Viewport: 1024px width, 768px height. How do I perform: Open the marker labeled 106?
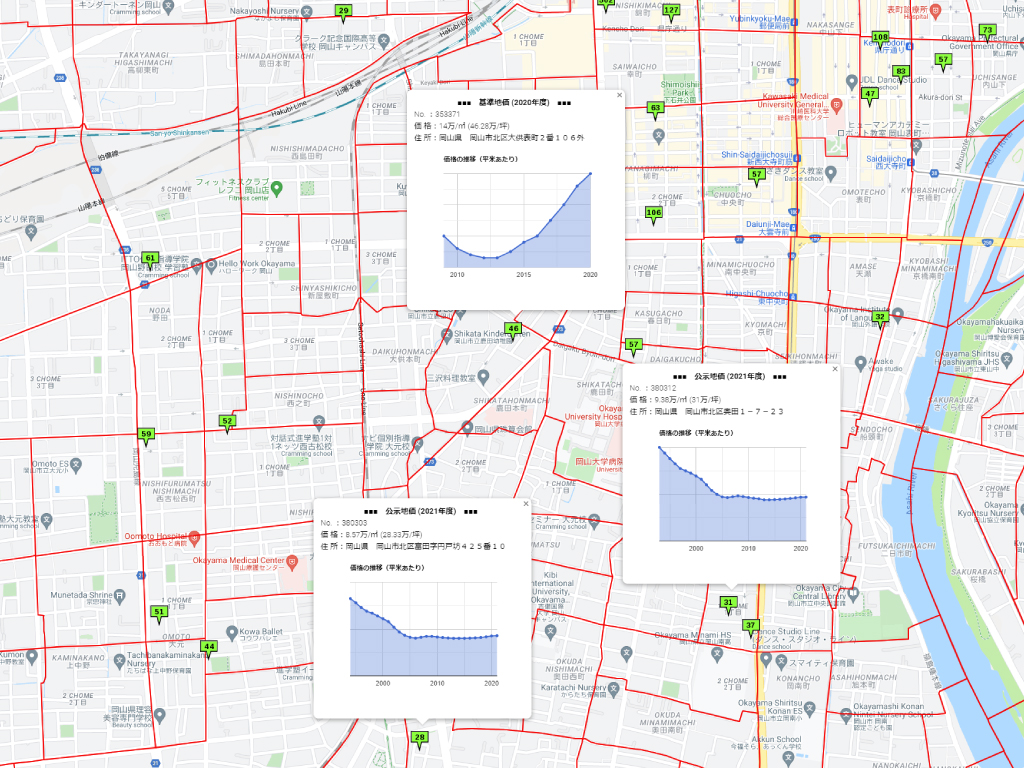coord(654,213)
